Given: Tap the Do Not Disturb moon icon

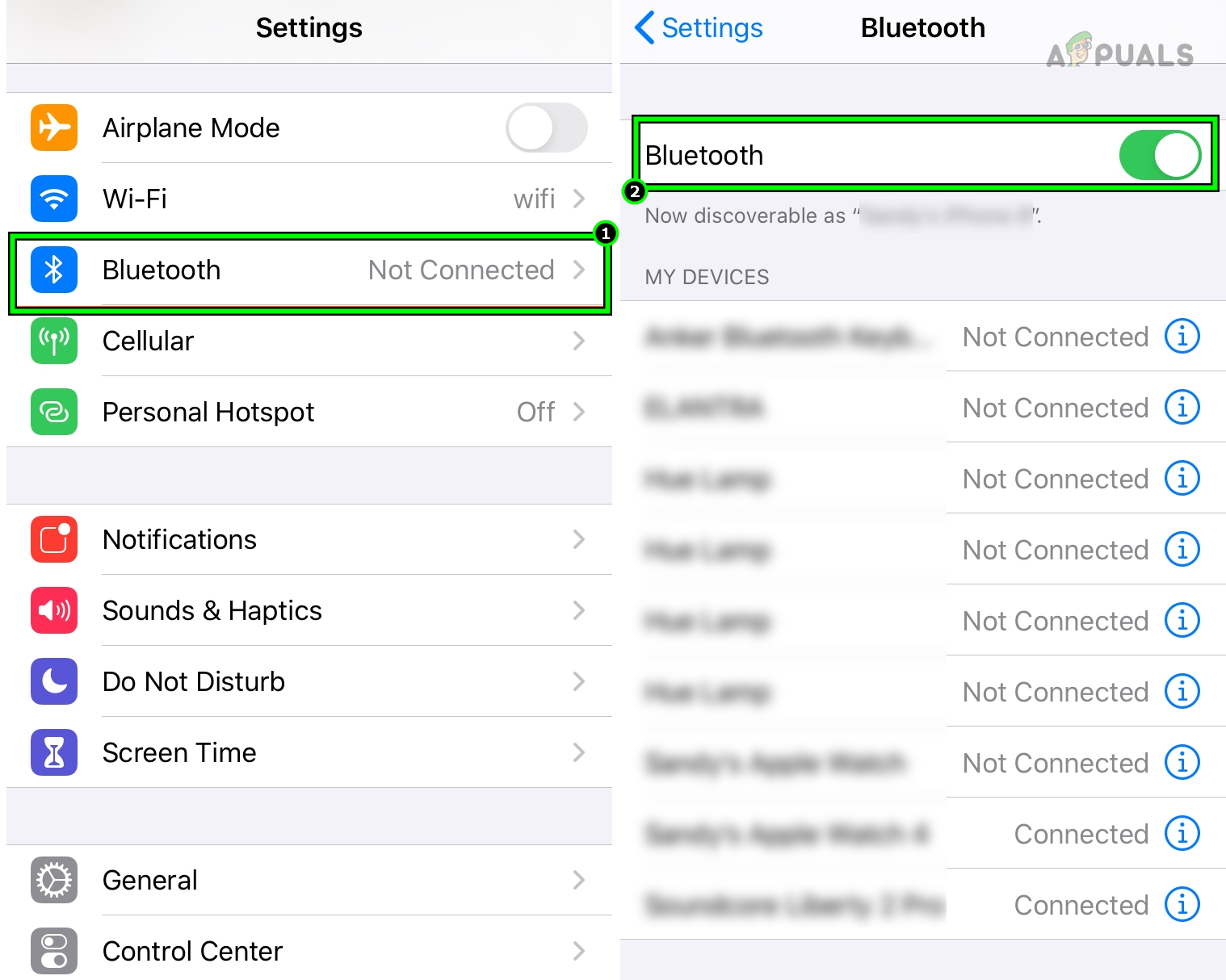Looking at the screenshot, I should [53, 681].
